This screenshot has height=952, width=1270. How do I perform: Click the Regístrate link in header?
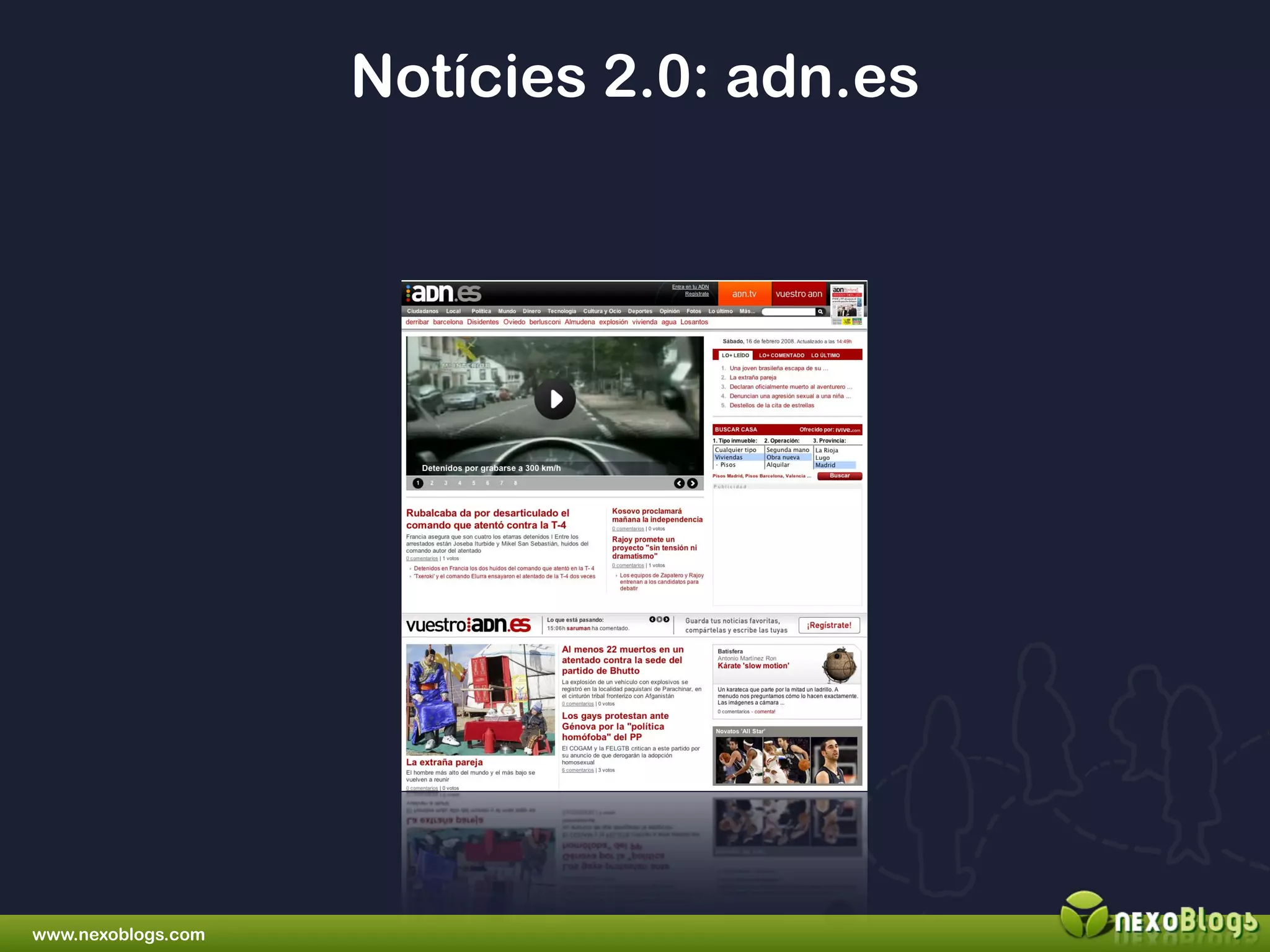pos(697,294)
